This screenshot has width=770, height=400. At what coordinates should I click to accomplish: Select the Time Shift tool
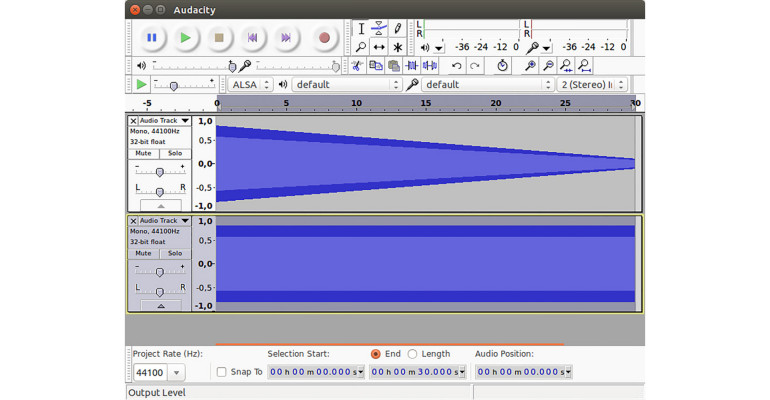click(x=379, y=47)
